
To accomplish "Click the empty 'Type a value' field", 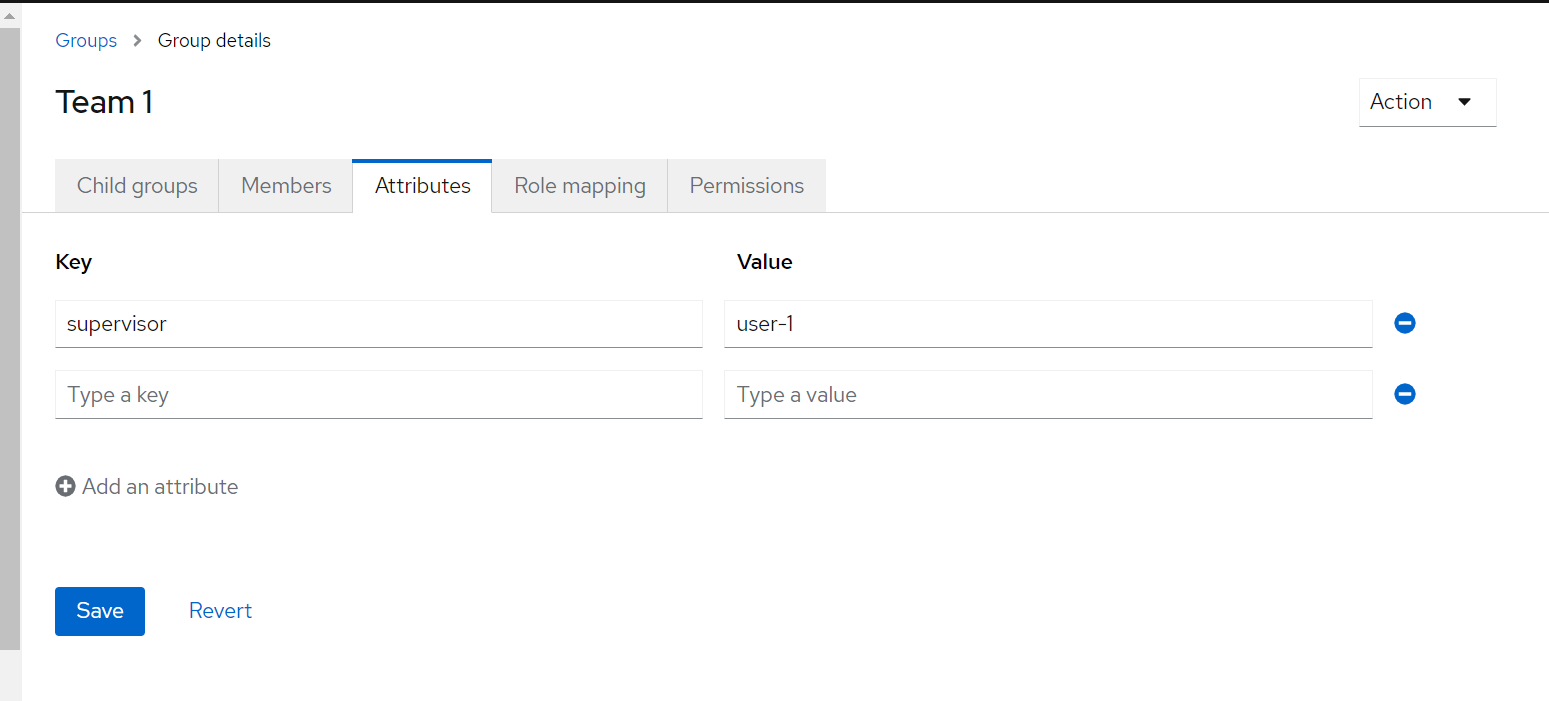I will click(1047, 395).
